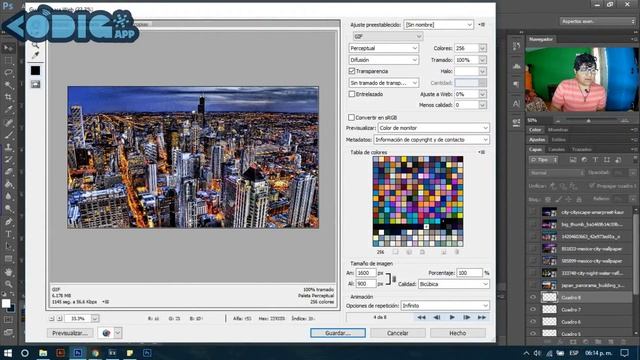The width and height of the screenshot is (640, 360).
Task: Go to first animation frame
Action: point(421,317)
